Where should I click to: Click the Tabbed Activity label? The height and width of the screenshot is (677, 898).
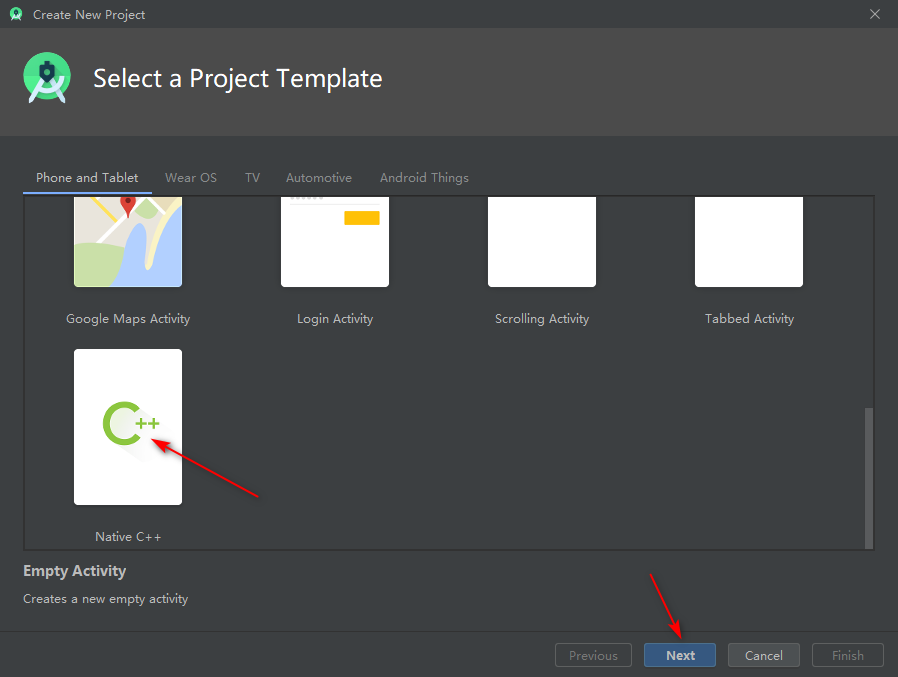tap(749, 318)
